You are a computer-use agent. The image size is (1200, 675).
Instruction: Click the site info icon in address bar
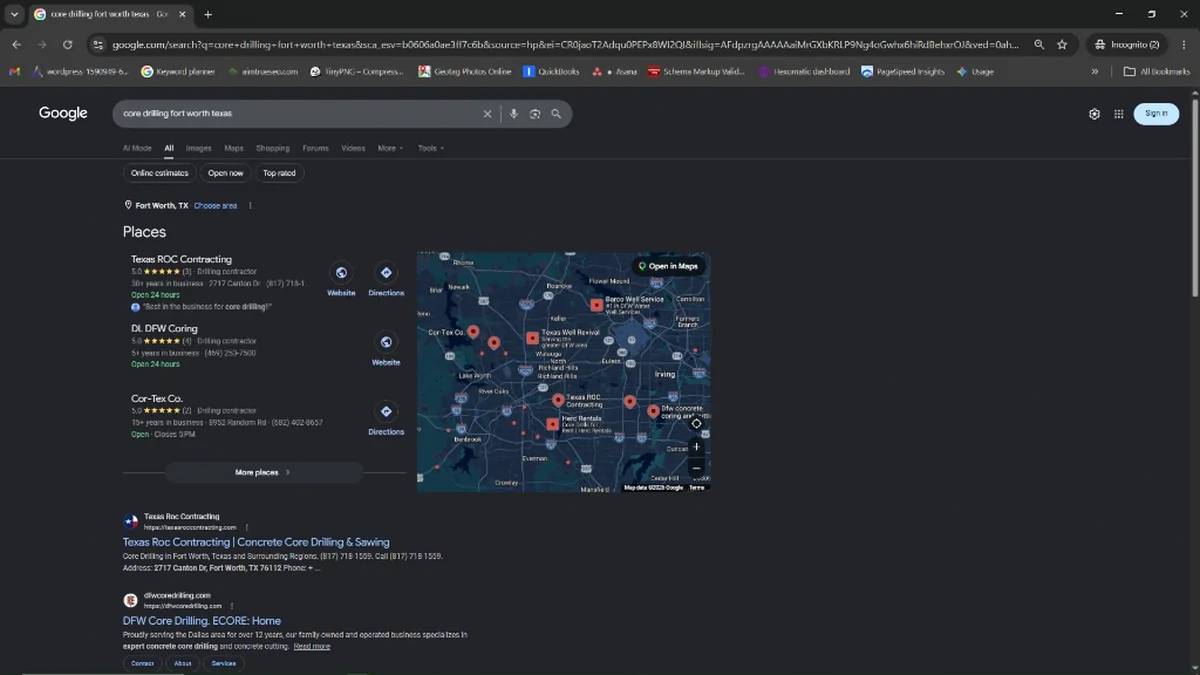[x=98, y=44]
